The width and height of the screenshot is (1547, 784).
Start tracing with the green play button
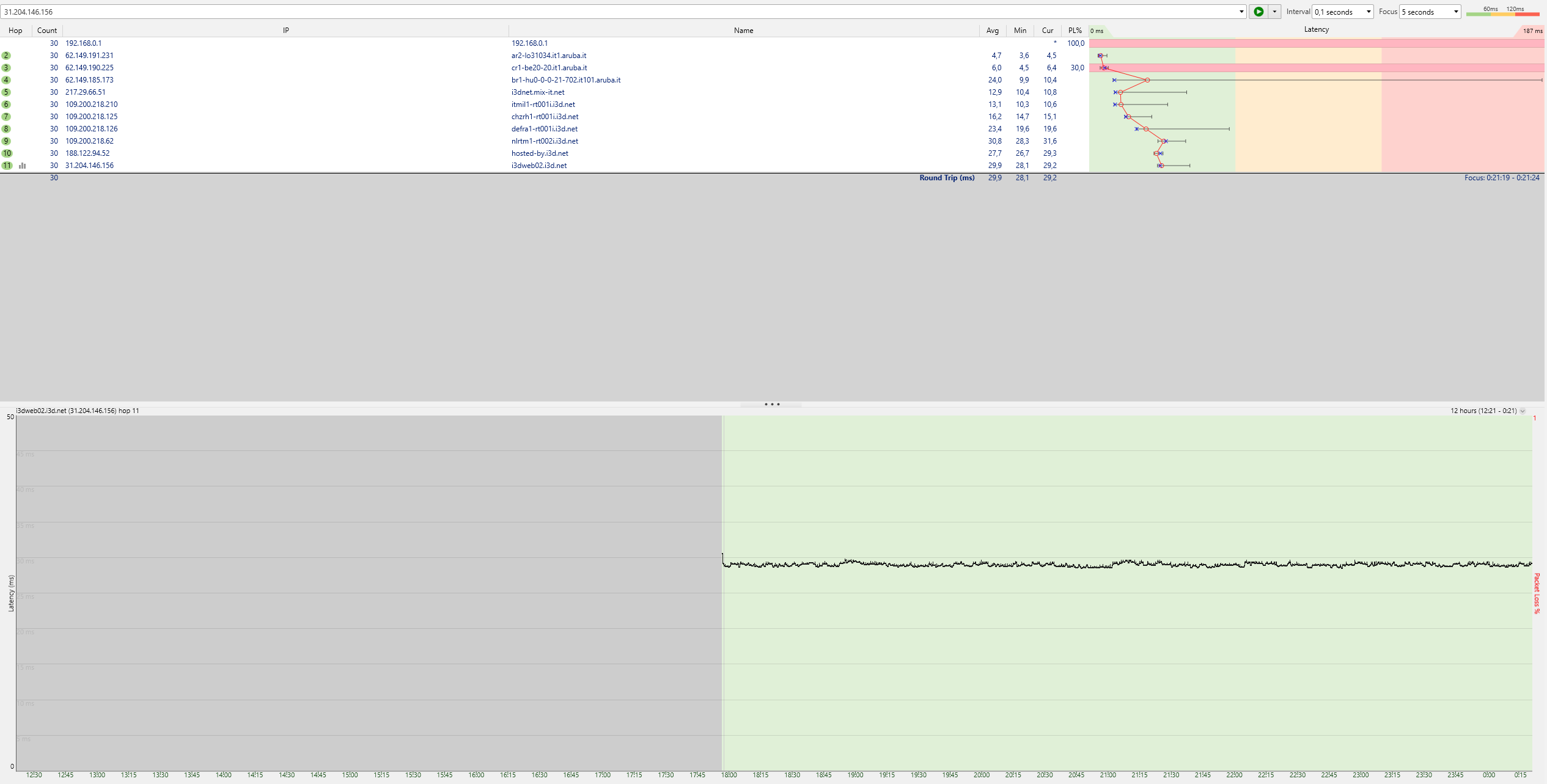[1259, 12]
